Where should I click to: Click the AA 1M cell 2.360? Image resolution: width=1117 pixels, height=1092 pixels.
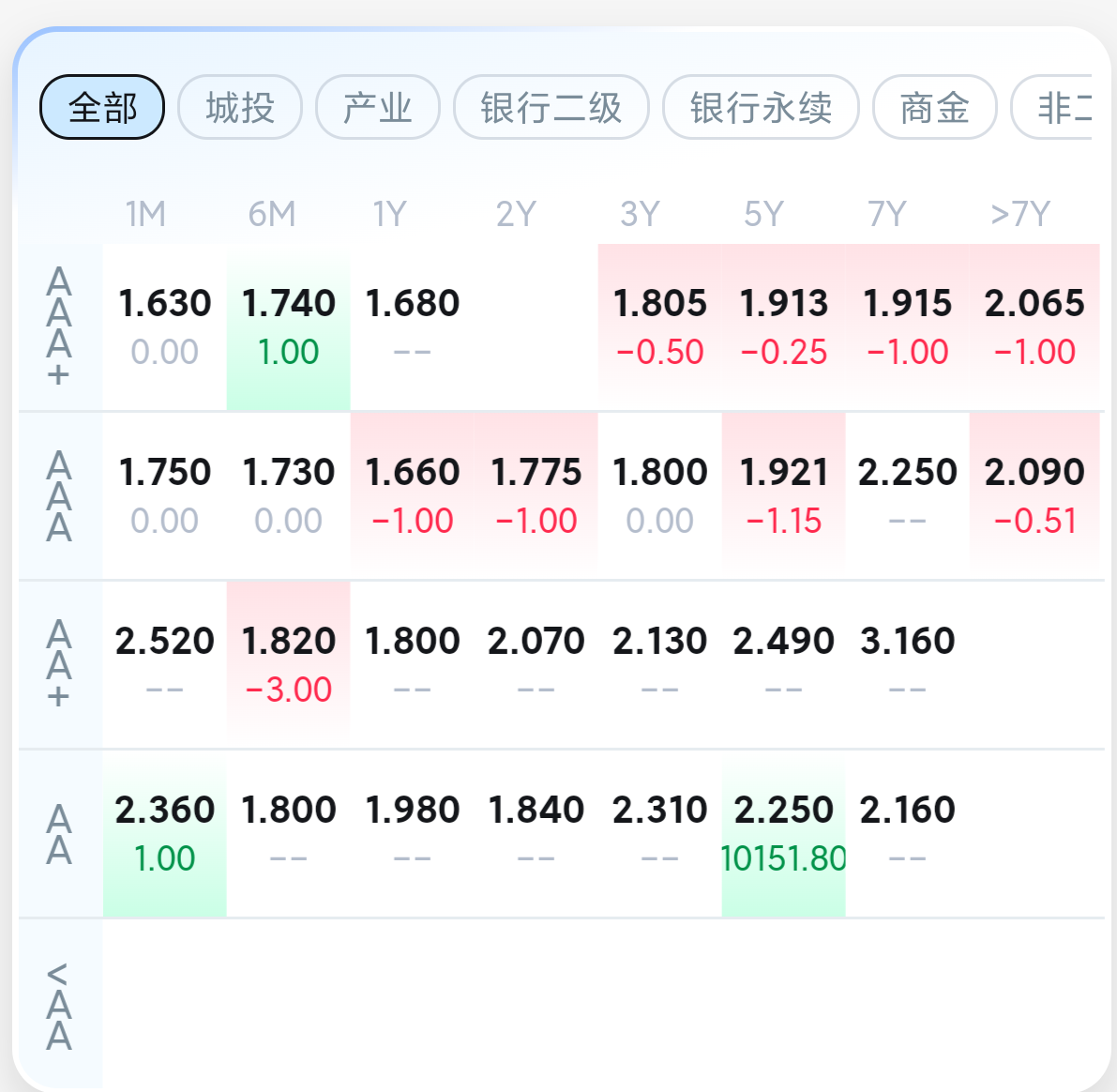point(164,834)
